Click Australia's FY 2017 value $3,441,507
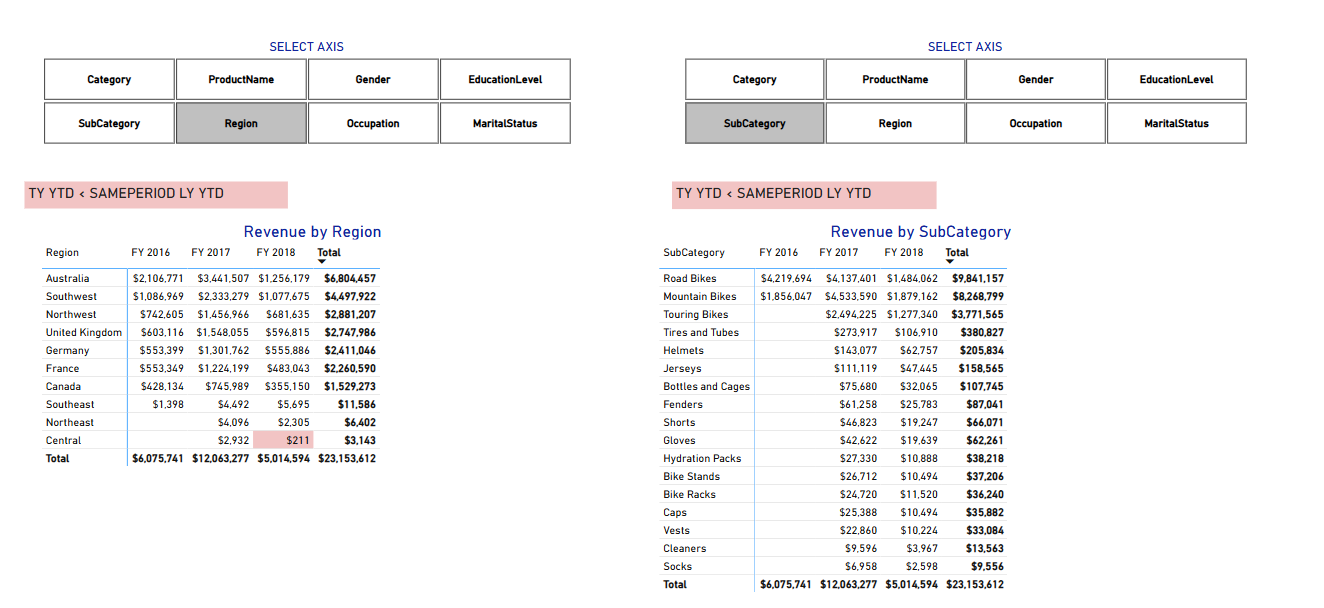Viewport: 1324px width, 608px height. [223, 278]
